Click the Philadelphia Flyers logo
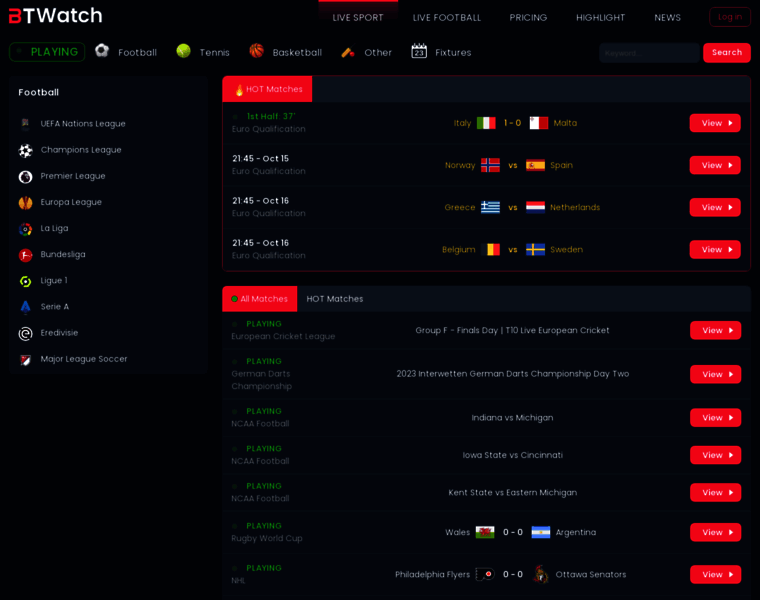This screenshot has width=760, height=600. tap(485, 574)
